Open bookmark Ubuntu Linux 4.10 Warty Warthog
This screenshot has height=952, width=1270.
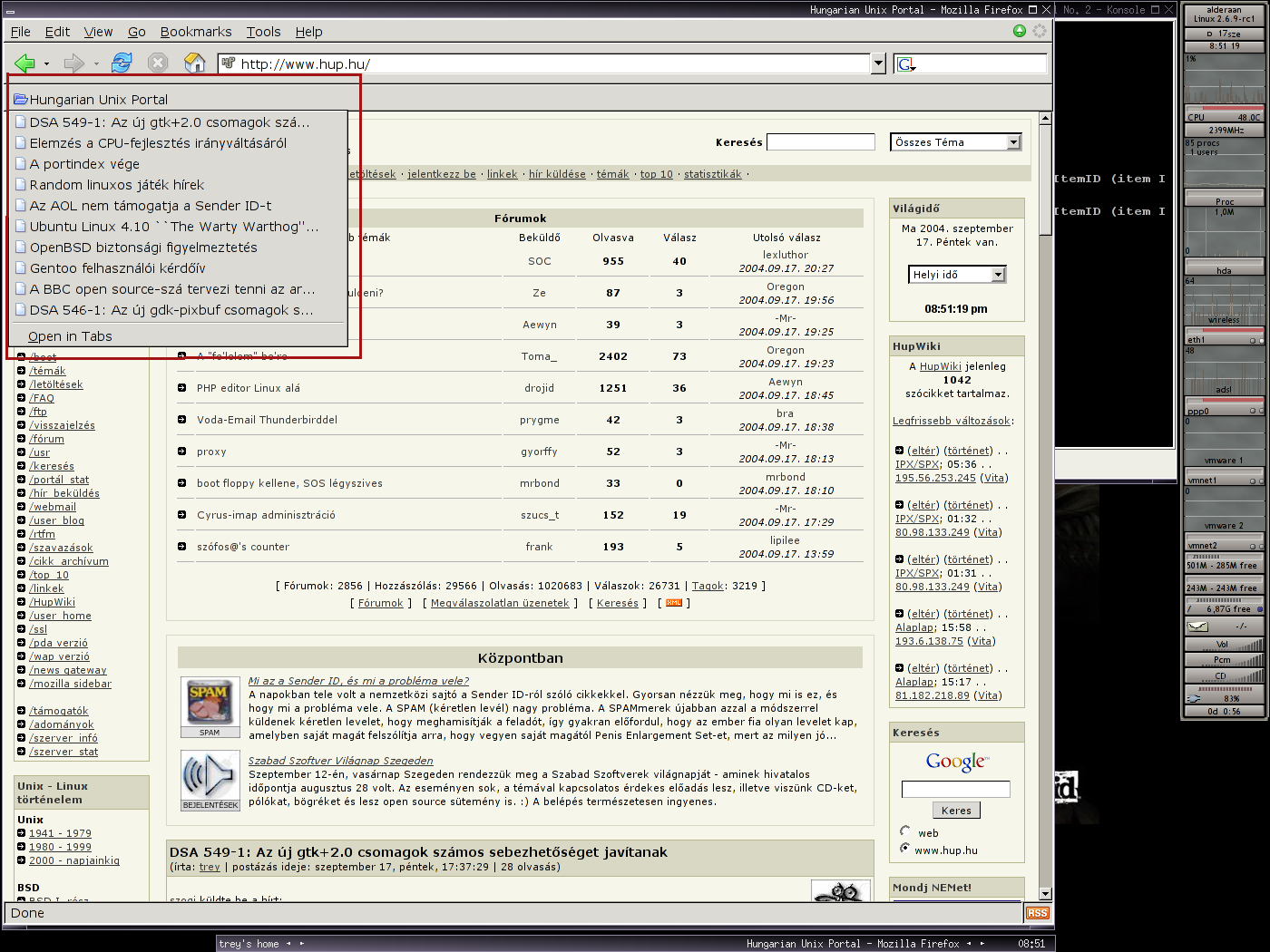point(179,227)
